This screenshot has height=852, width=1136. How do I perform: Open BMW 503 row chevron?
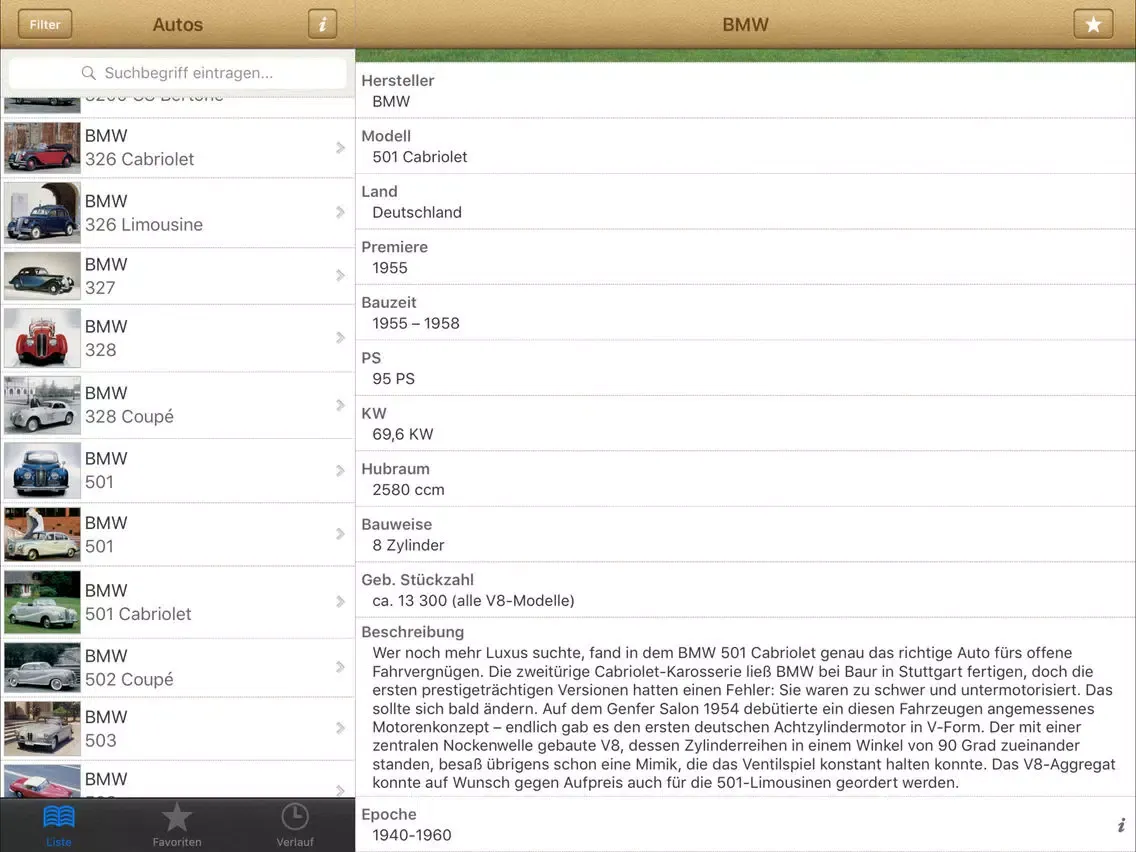(x=341, y=728)
